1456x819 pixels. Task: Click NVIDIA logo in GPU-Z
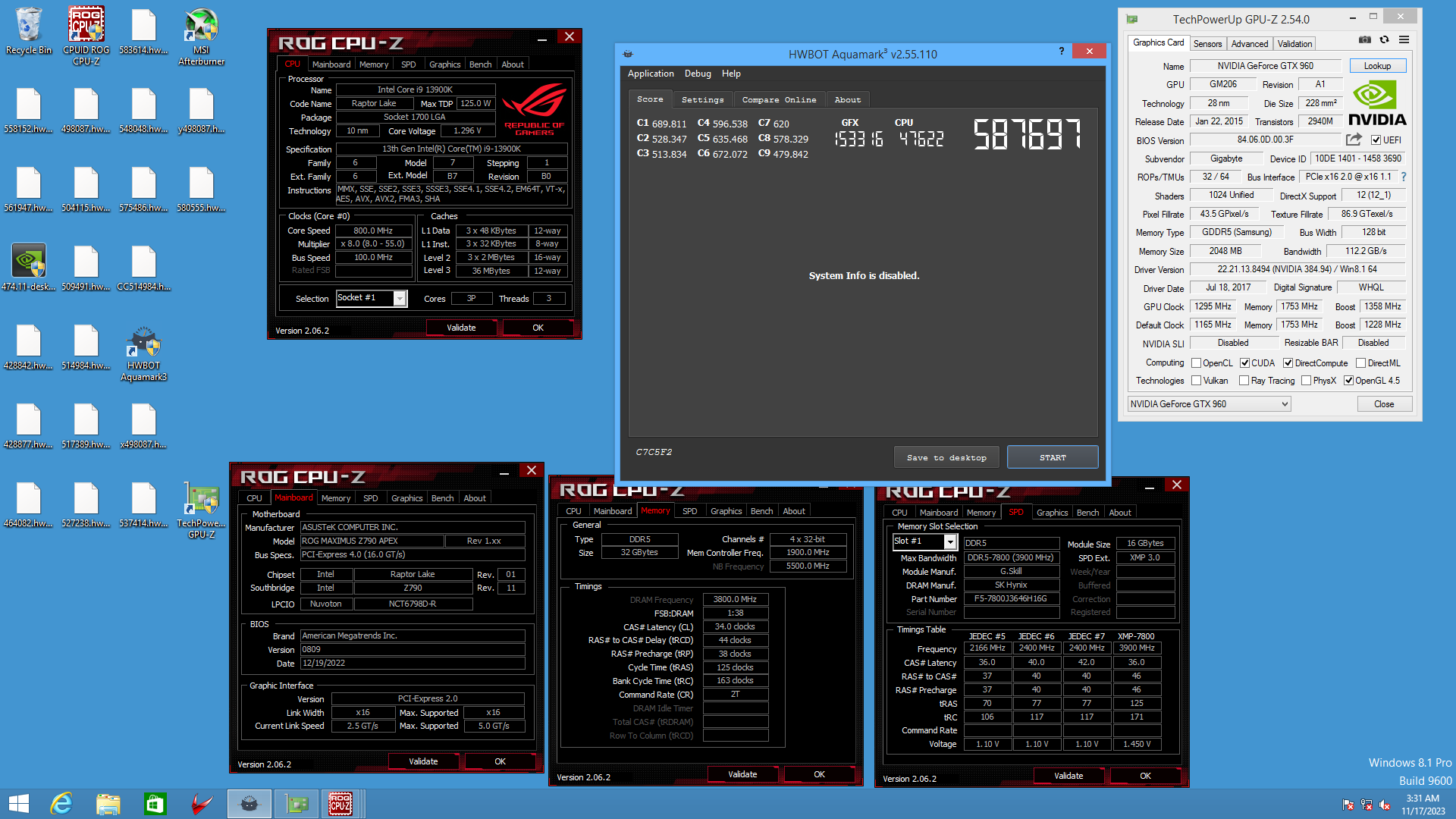1377,104
